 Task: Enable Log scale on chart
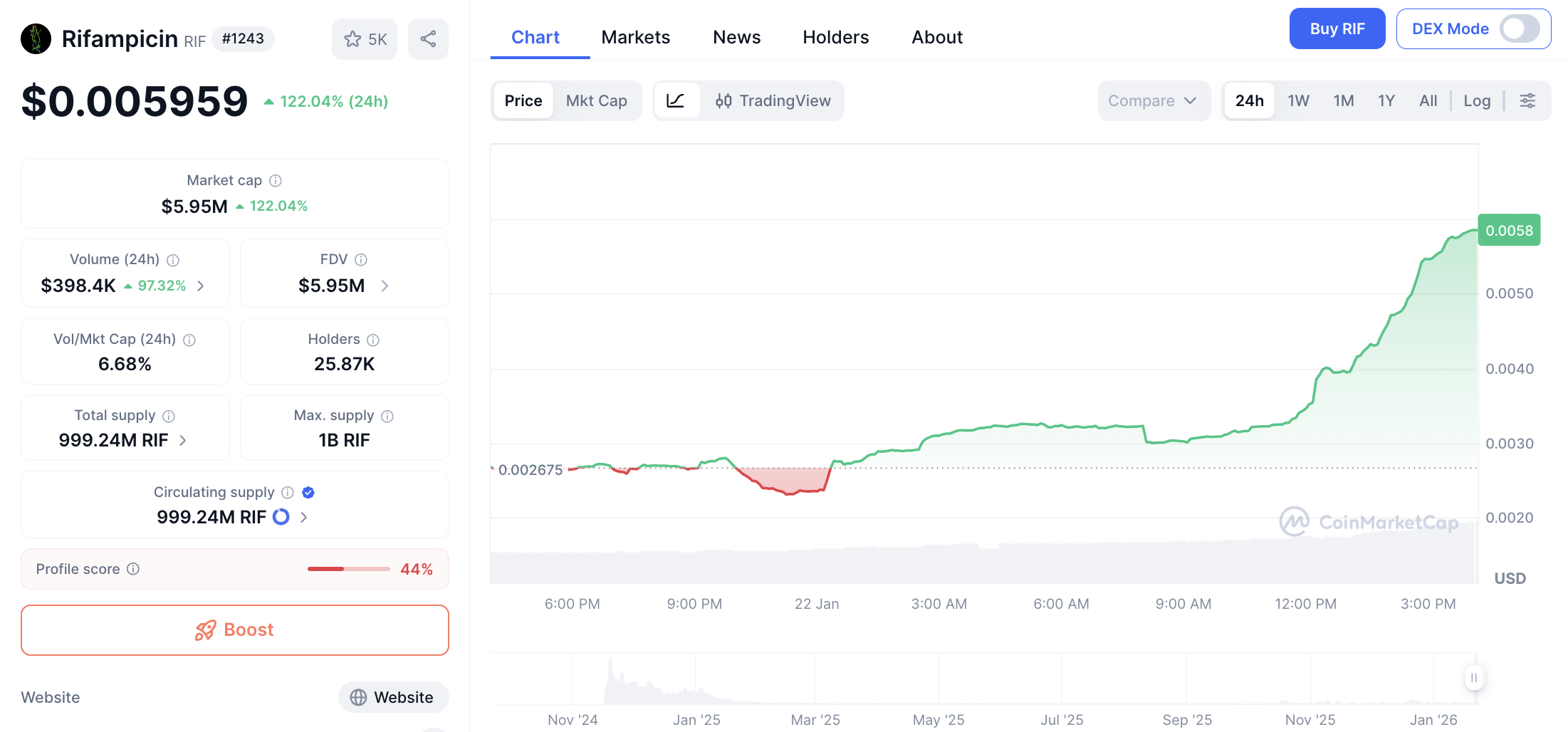(1477, 100)
